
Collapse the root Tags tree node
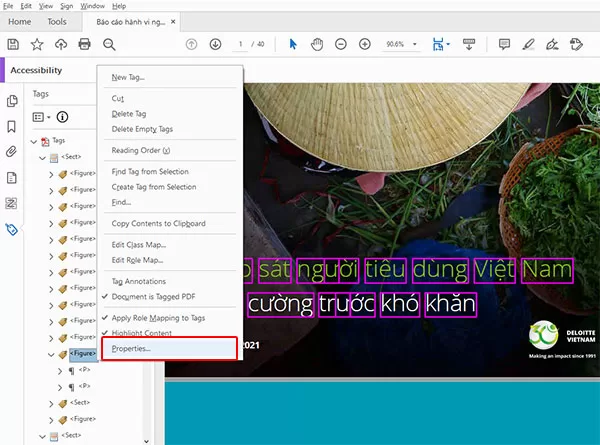(34, 142)
